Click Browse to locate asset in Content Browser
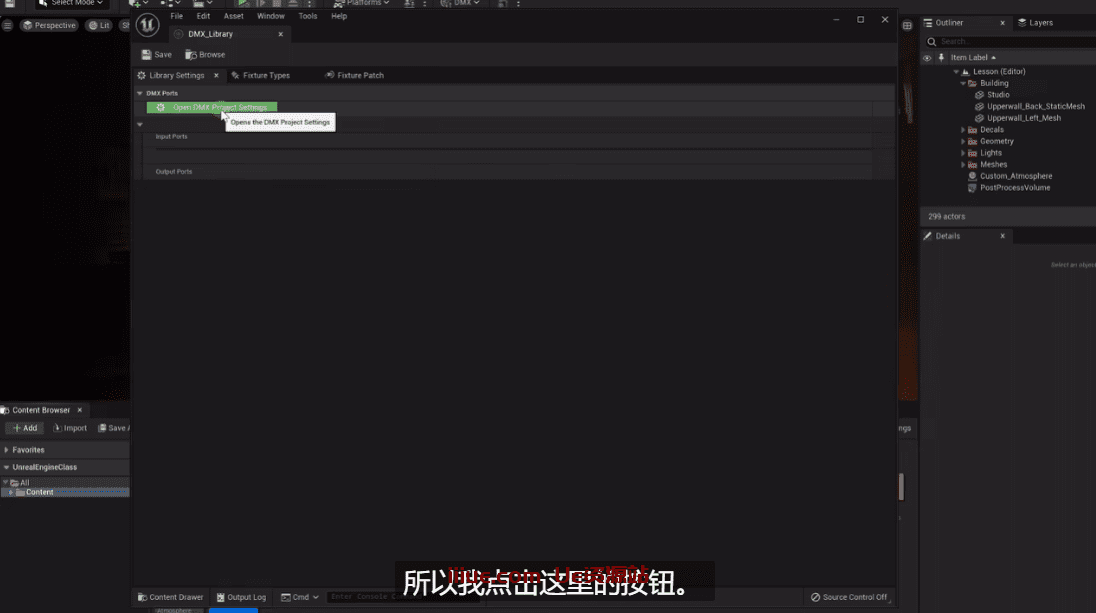1096x613 pixels. click(x=205, y=55)
